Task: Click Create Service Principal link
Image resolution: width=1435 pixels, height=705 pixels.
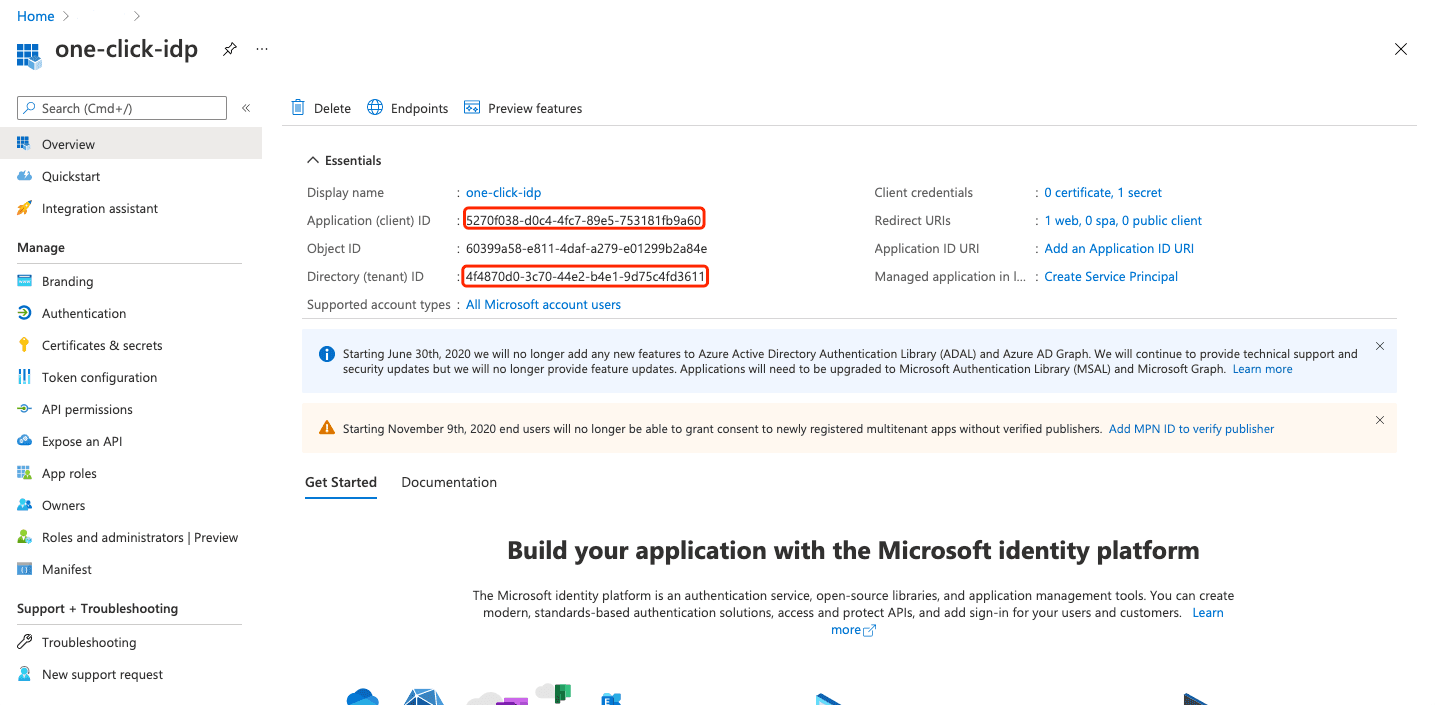Action: point(1111,276)
